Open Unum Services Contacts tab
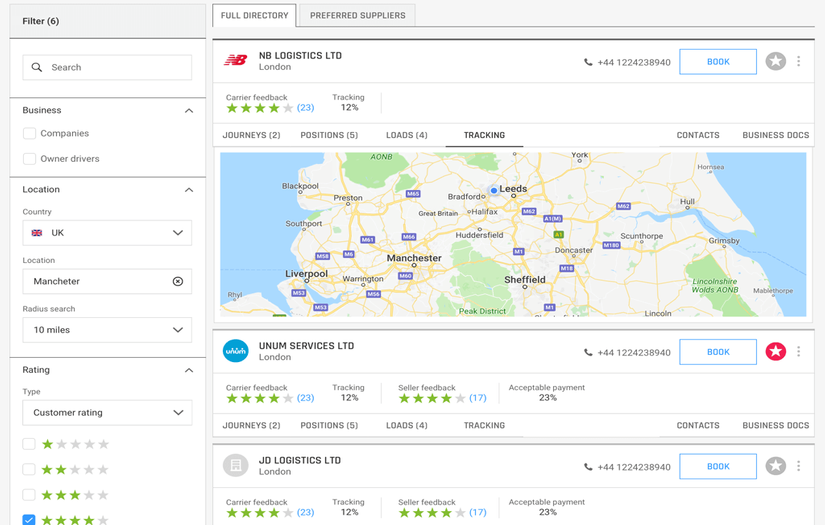This screenshot has height=525, width=825. tap(698, 425)
